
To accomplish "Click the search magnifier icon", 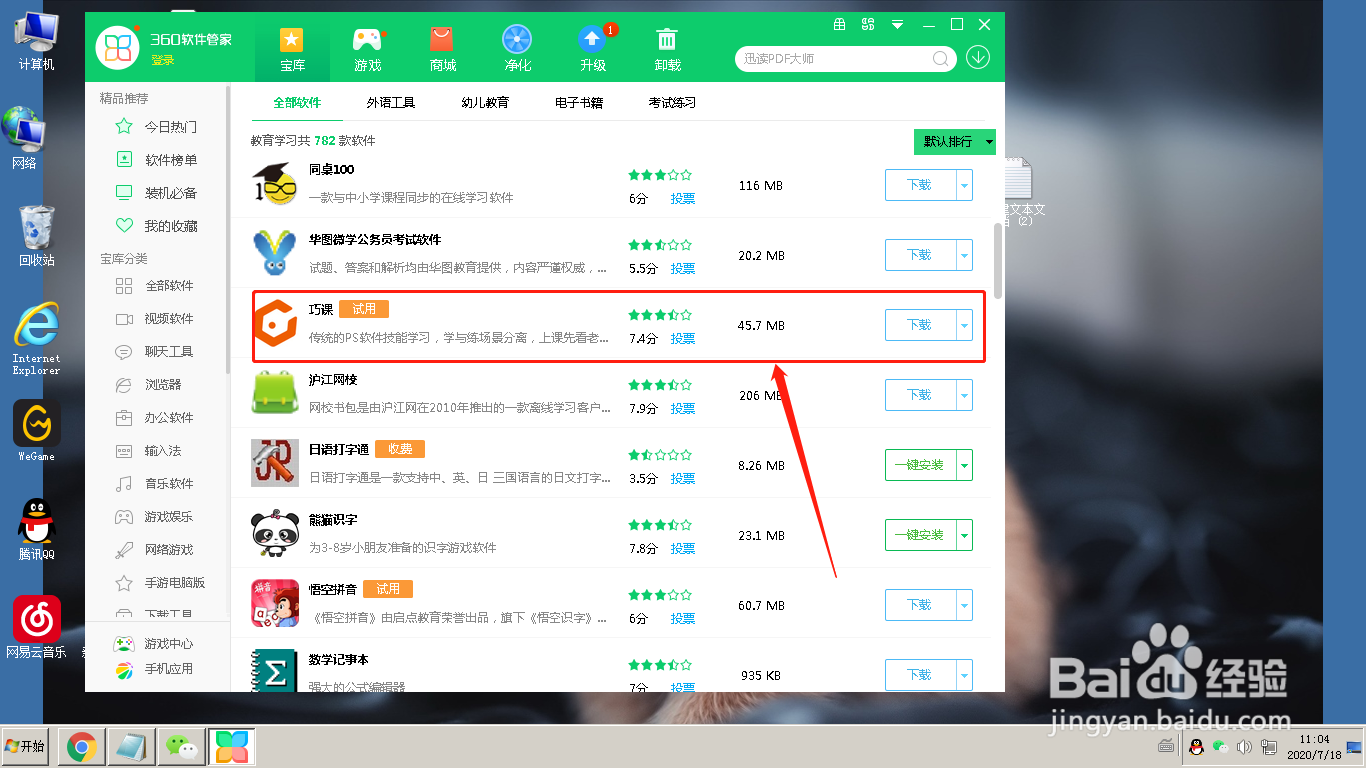I will pyautogui.click(x=941, y=58).
